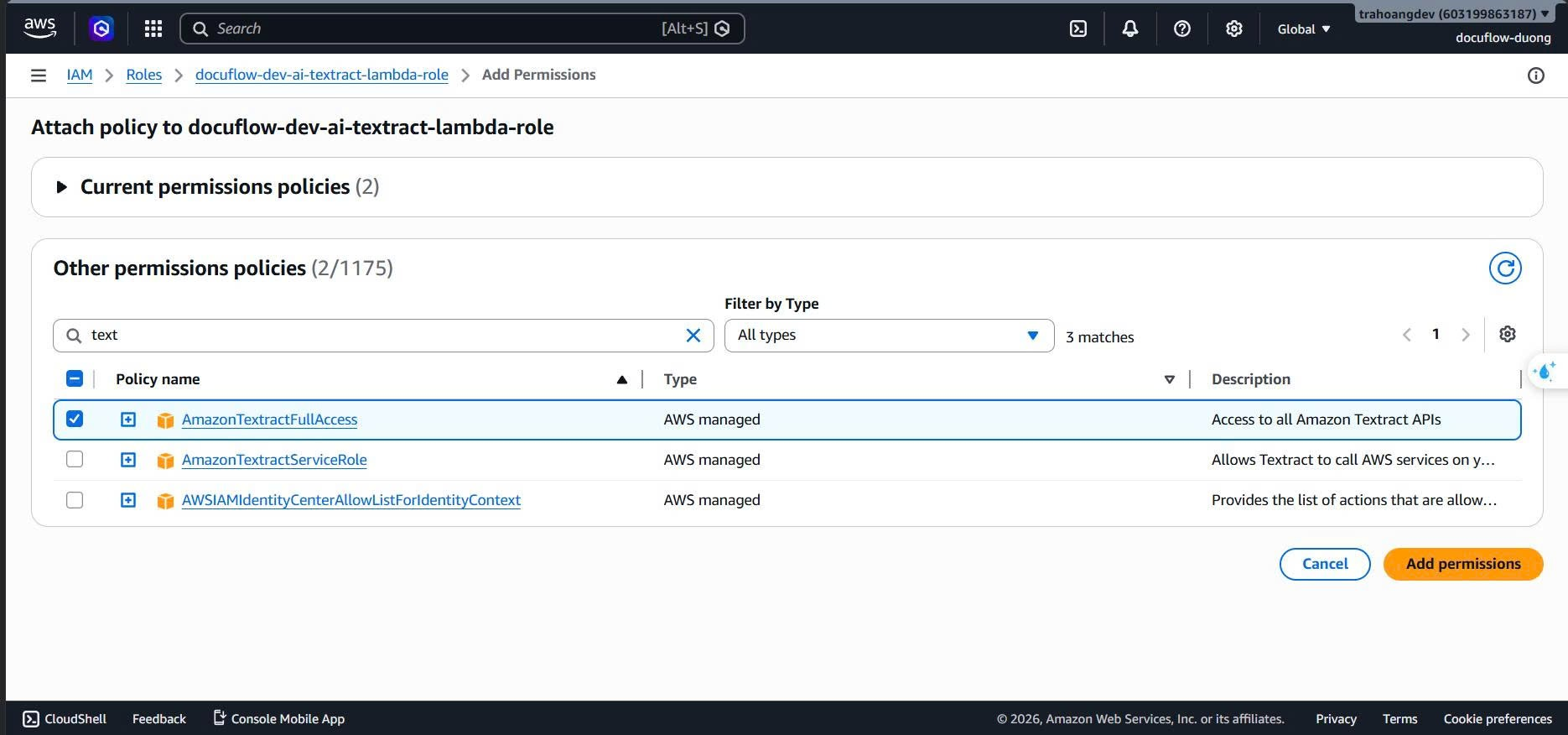Click the Feedback footer link

coord(159,719)
